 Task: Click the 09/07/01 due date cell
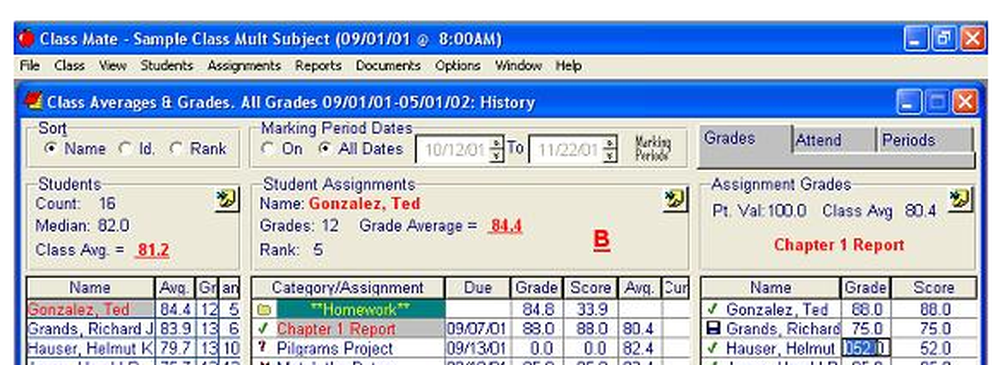[x=478, y=329]
